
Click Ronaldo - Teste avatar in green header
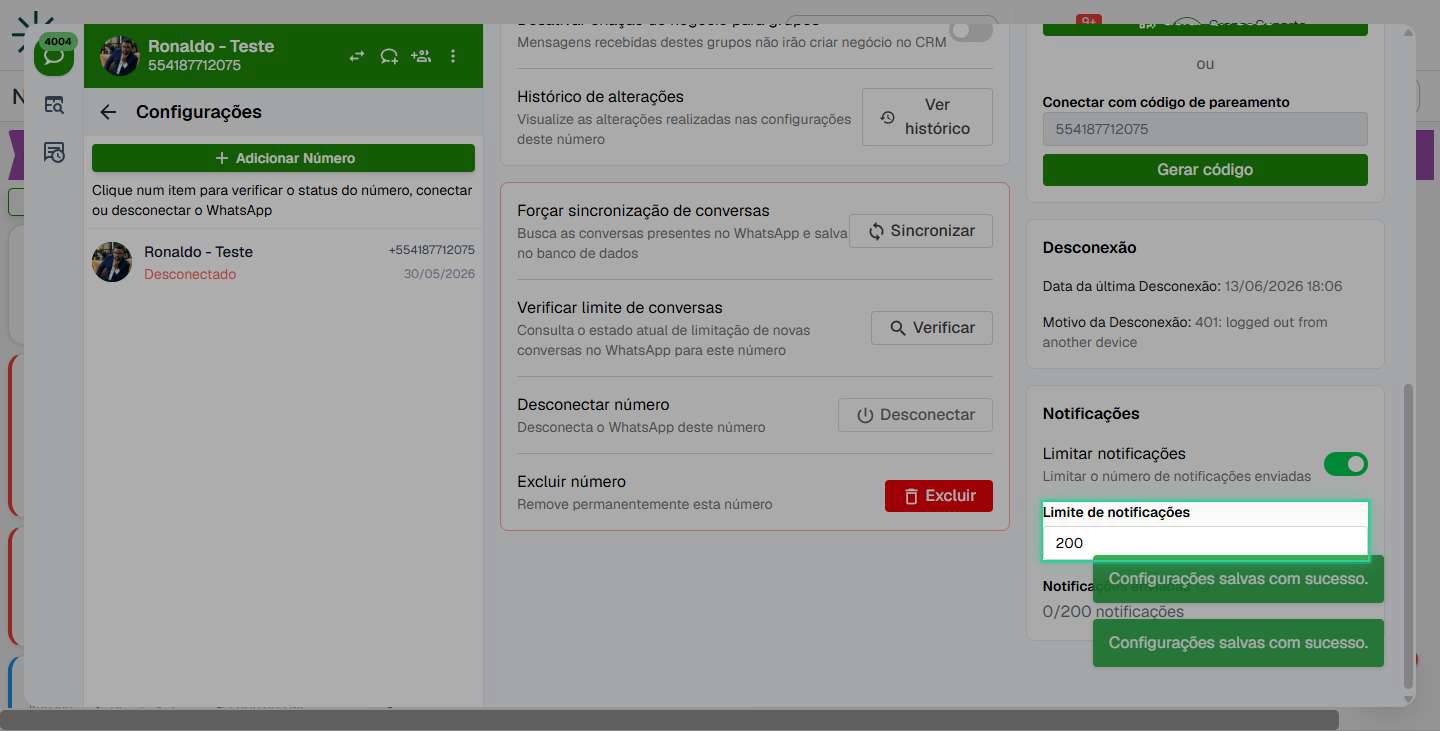click(x=119, y=56)
